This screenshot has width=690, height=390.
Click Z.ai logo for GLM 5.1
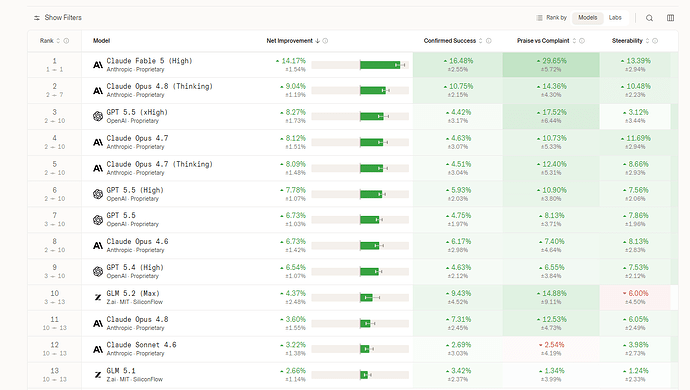(x=98, y=375)
